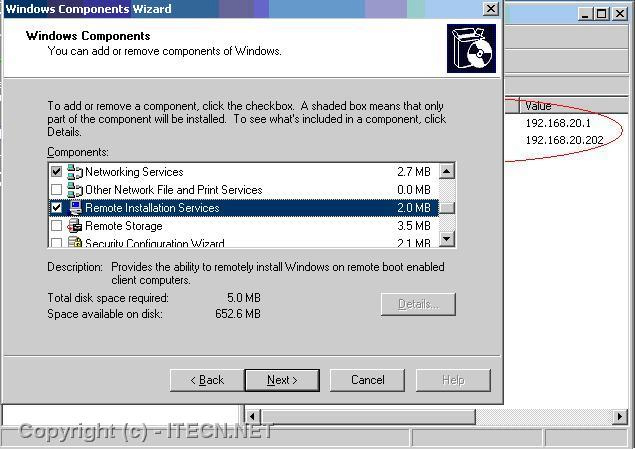Go back with the Back button
This screenshot has height=449, width=635.
point(205,380)
